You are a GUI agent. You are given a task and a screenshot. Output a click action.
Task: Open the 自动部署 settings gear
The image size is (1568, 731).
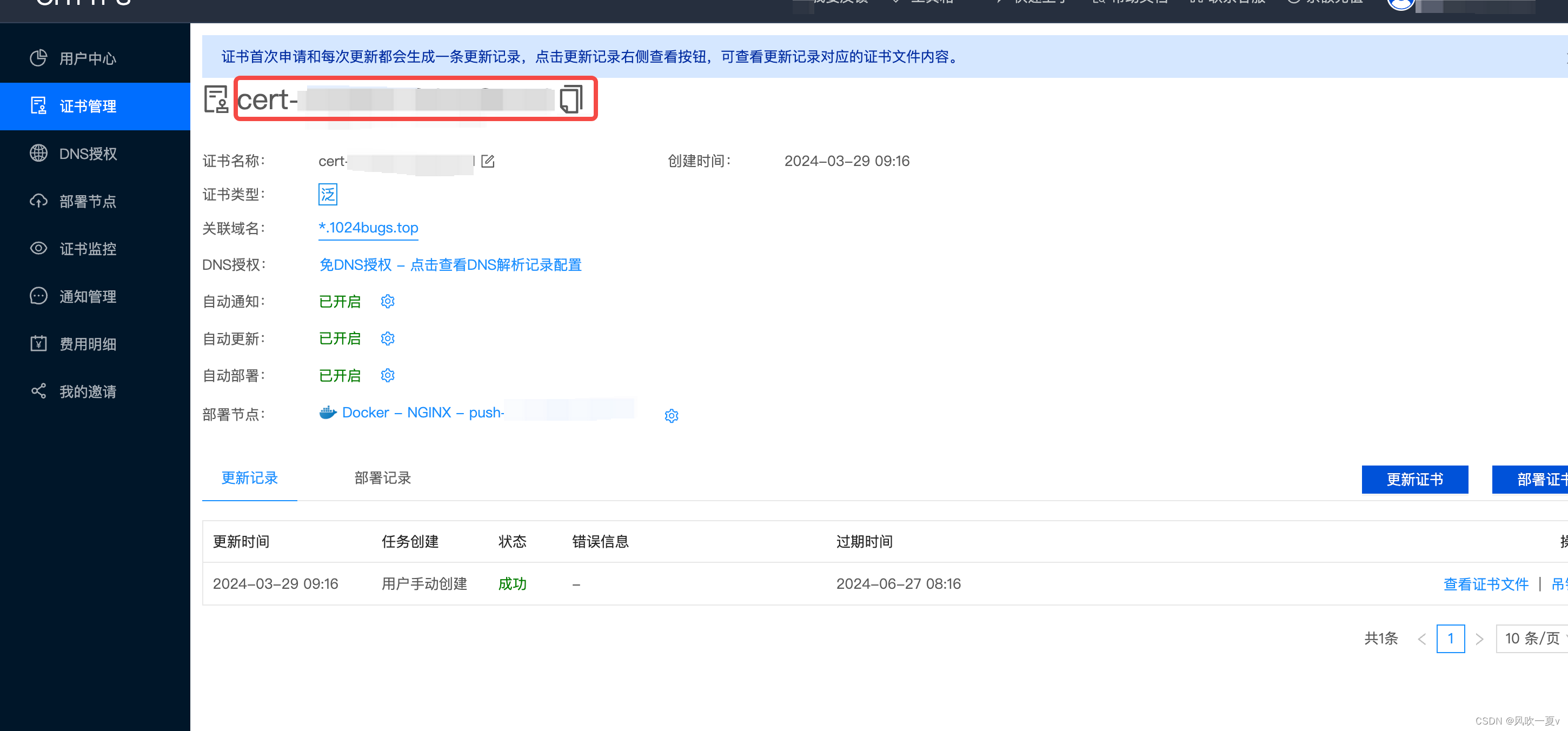pyautogui.click(x=388, y=375)
